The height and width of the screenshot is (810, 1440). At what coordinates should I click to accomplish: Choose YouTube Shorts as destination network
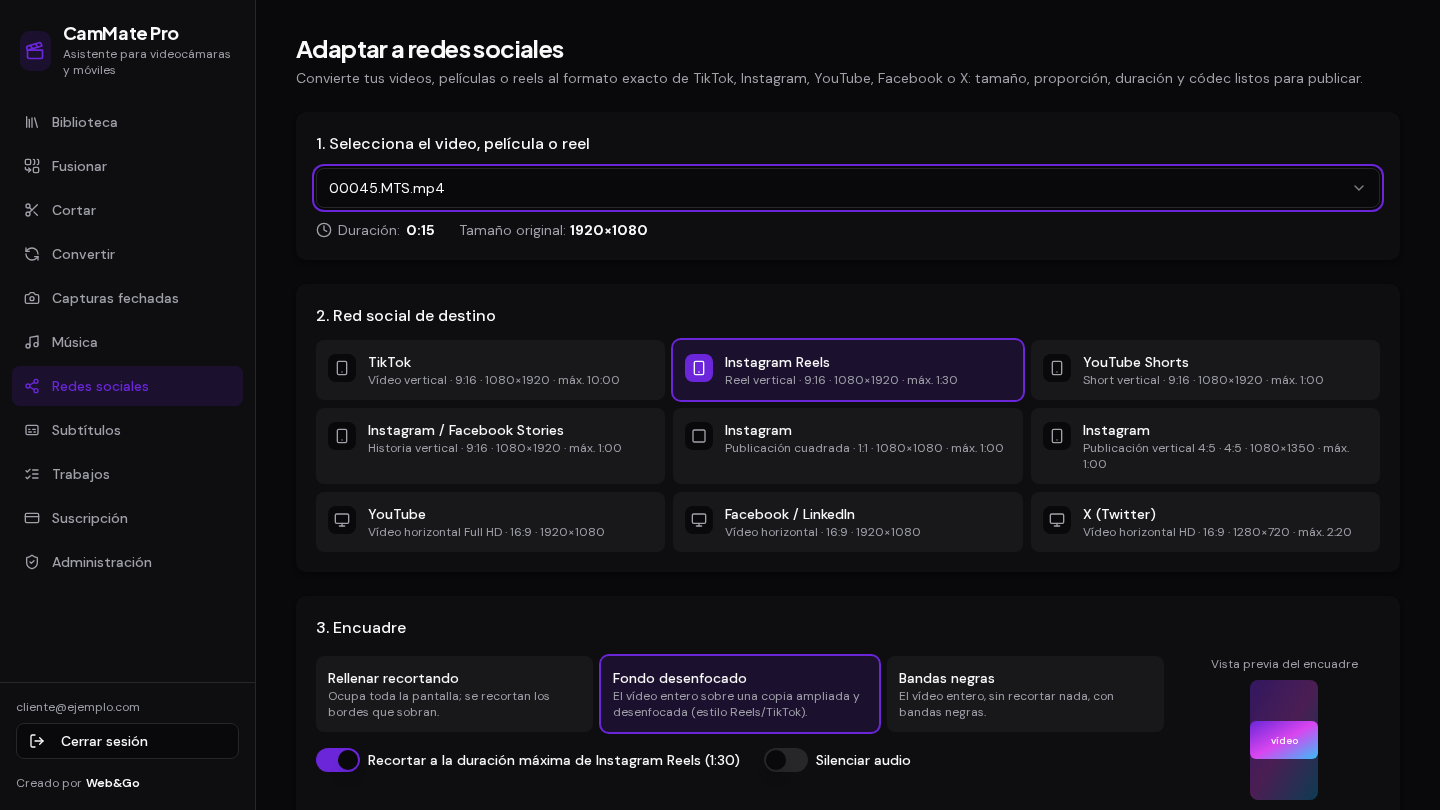click(1205, 370)
